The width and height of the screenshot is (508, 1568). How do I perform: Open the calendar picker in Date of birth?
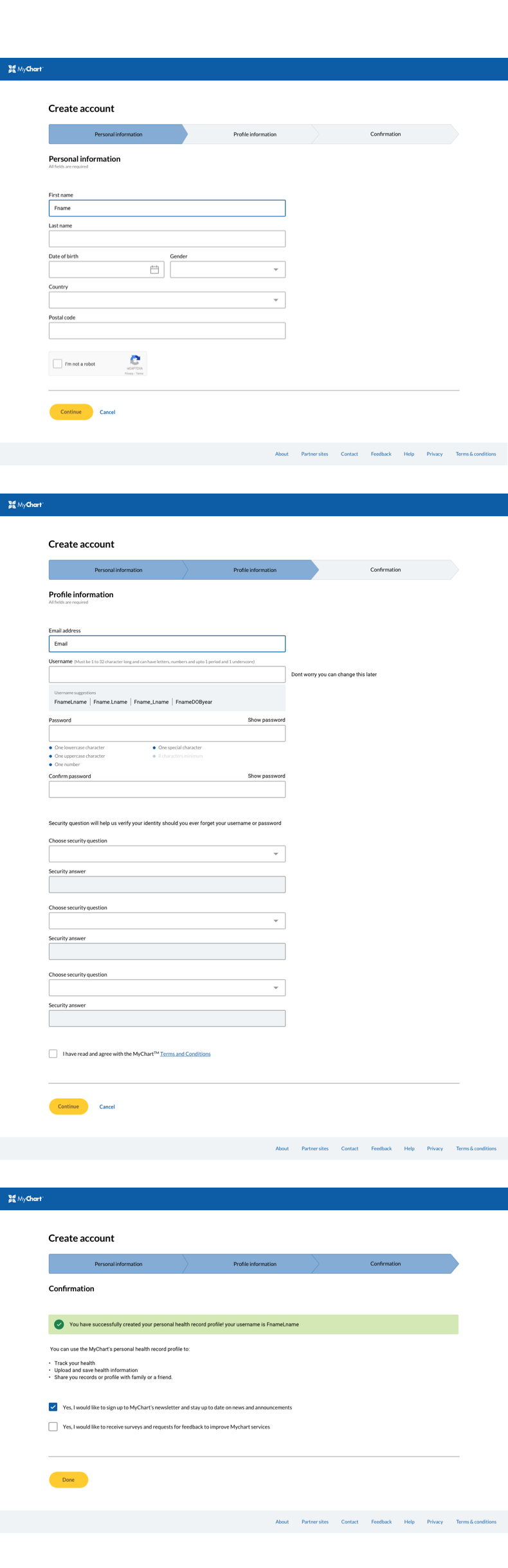(x=154, y=270)
